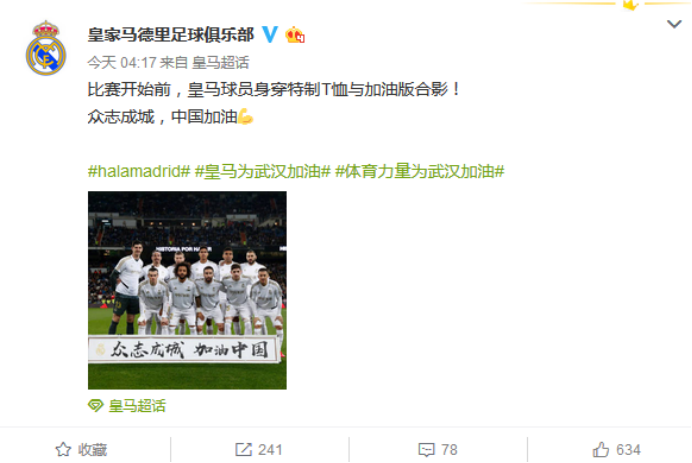Open the 皇马超话 source link near timestamp
Screen dimensions: 692x463
(x=221, y=63)
